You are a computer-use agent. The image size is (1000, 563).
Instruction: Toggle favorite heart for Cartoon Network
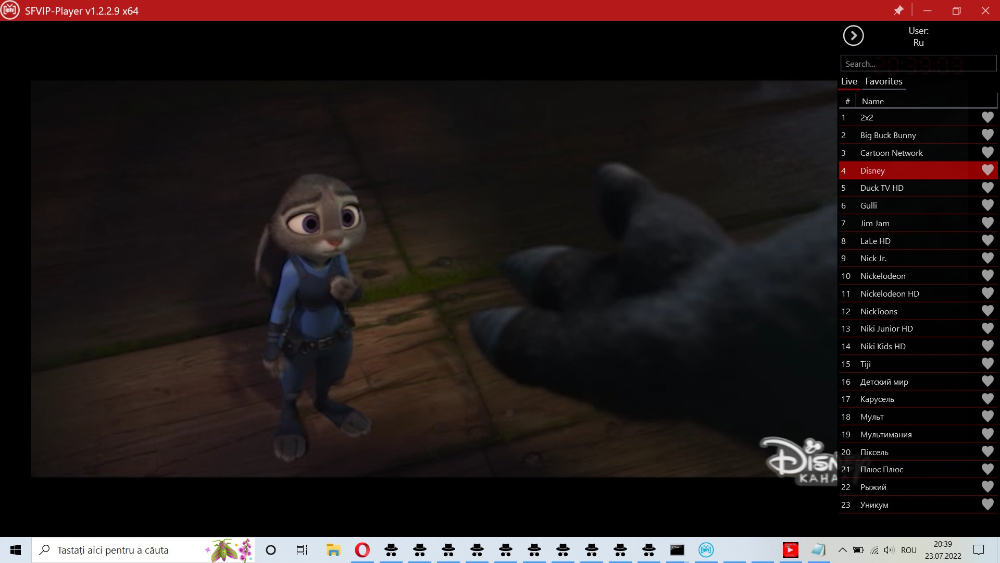pos(987,152)
